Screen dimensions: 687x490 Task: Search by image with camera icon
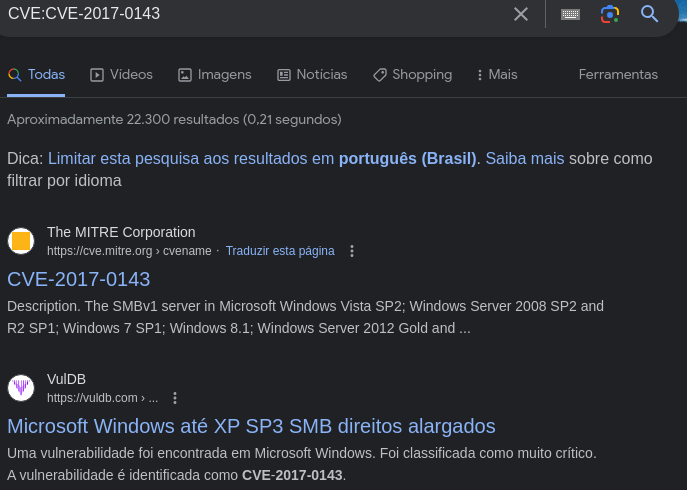point(610,14)
